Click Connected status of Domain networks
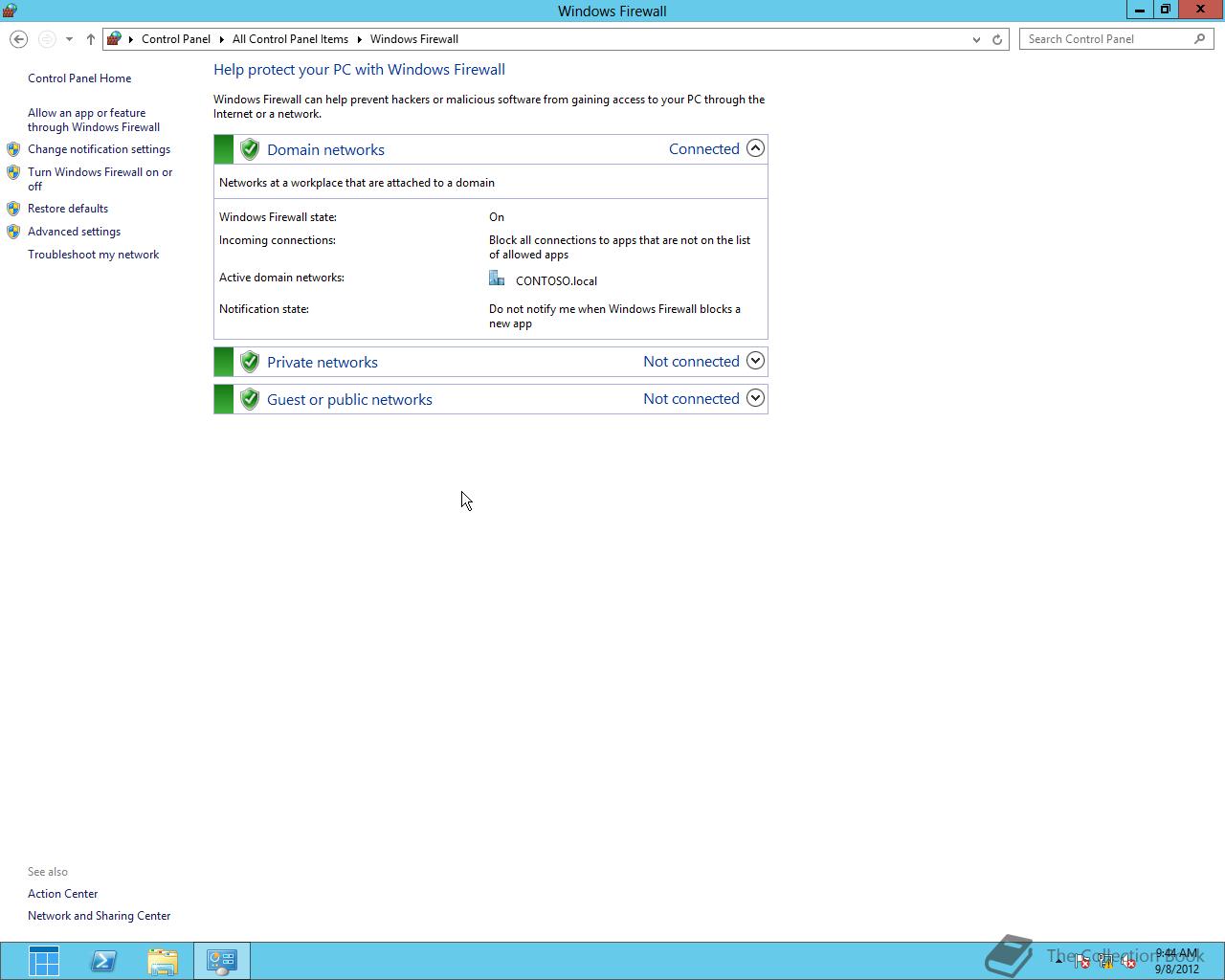Image resolution: width=1225 pixels, height=980 pixels. pos(704,149)
